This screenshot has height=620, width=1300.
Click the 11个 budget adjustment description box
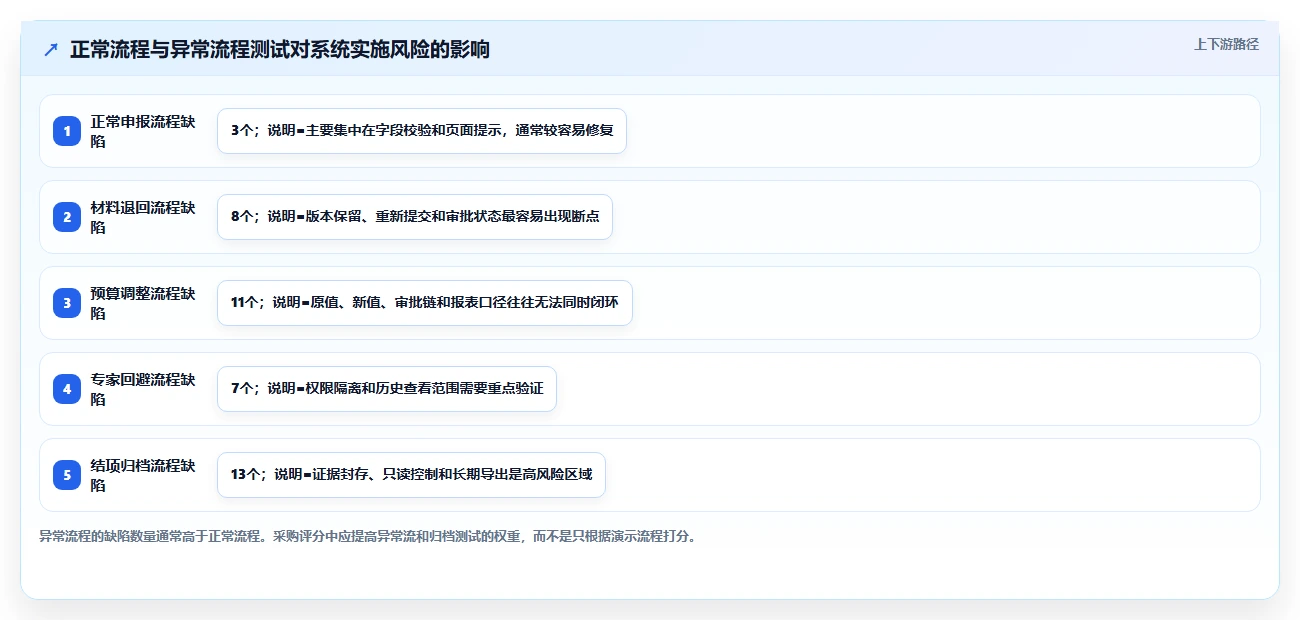tap(425, 303)
